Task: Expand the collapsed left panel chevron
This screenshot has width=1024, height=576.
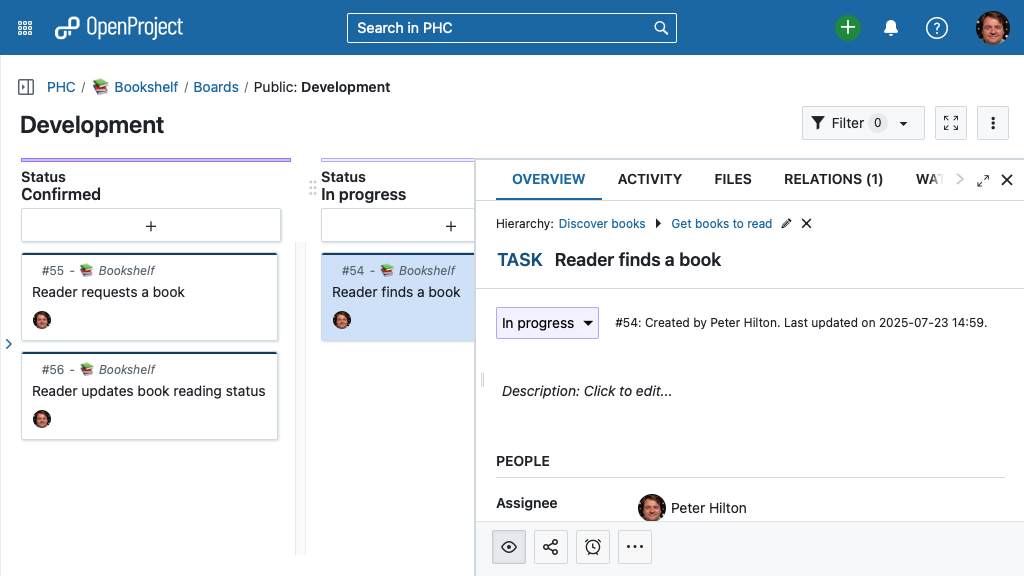Action: (8, 344)
